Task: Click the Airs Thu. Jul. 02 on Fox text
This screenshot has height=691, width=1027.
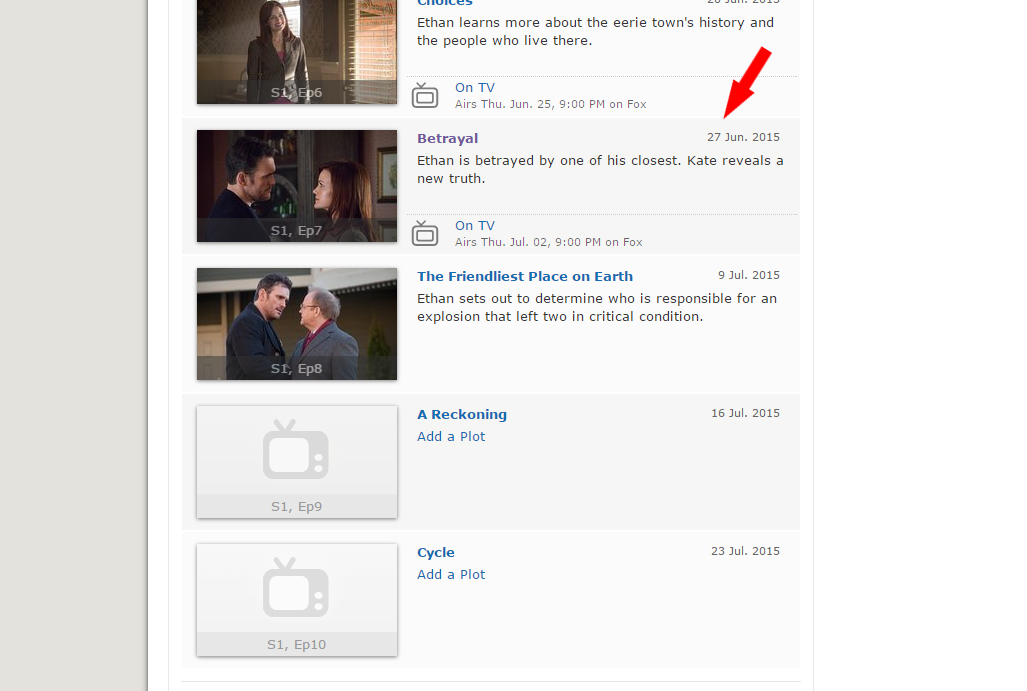Action: point(548,242)
